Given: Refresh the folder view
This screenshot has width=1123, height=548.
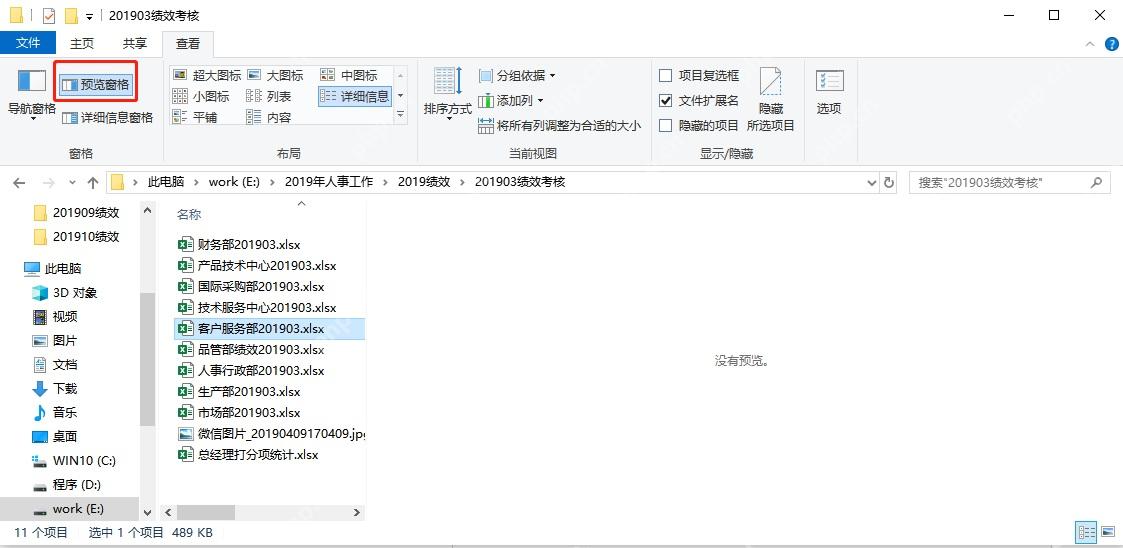Looking at the screenshot, I should coord(889,183).
